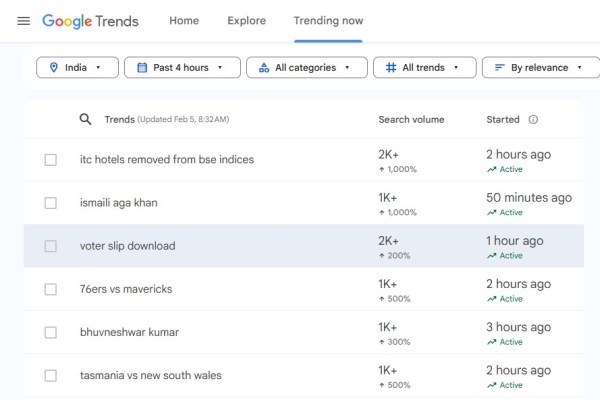600x400 pixels.
Task: Click the Trends column header label
Action: 120,119
